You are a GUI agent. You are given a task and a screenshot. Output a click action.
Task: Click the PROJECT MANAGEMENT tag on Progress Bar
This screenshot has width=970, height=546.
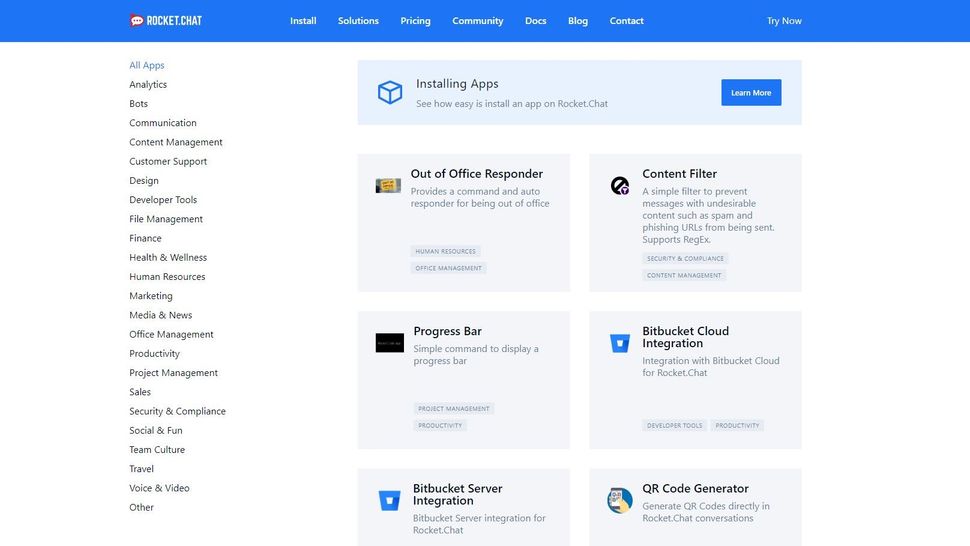[453, 408]
